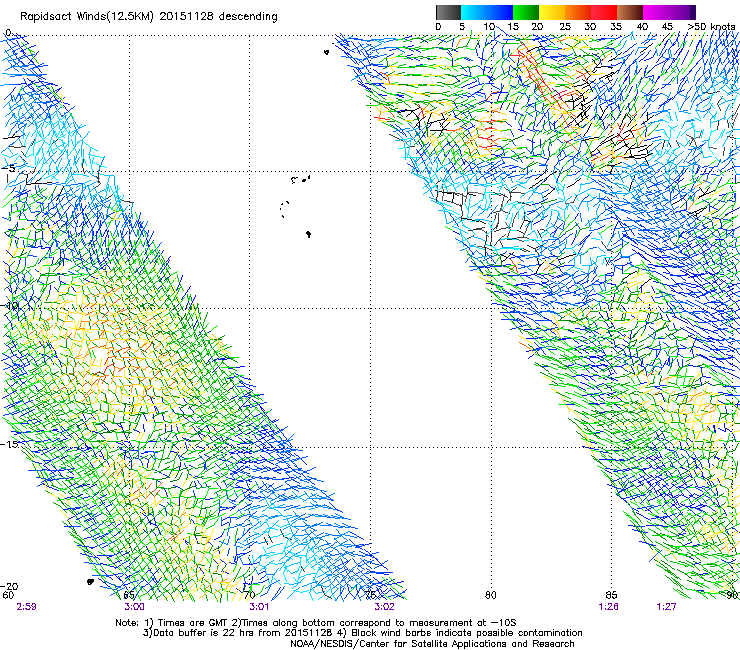
Task: Click the "90" longitude axis label
Action: (732, 595)
